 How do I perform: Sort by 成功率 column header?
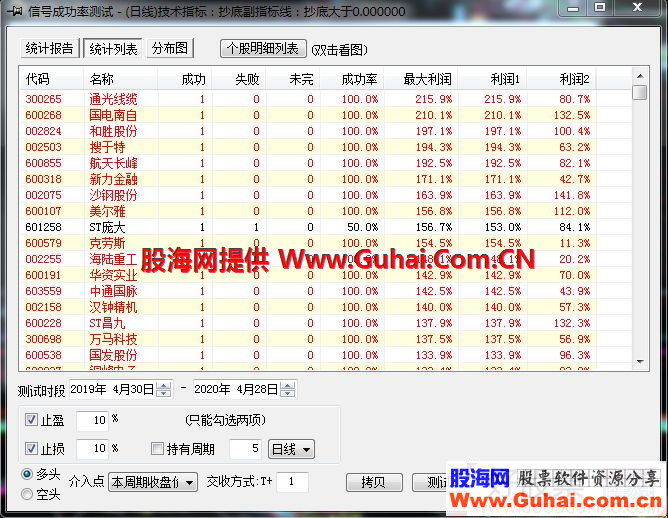tap(352, 79)
